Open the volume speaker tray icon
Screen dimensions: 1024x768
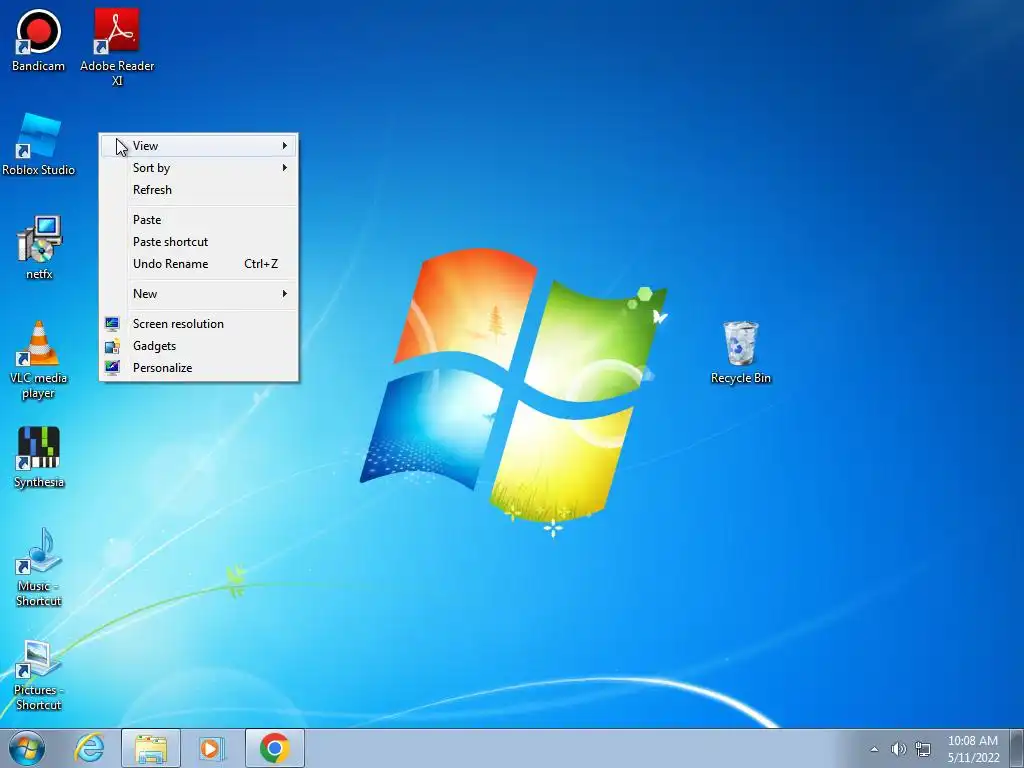point(899,749)
